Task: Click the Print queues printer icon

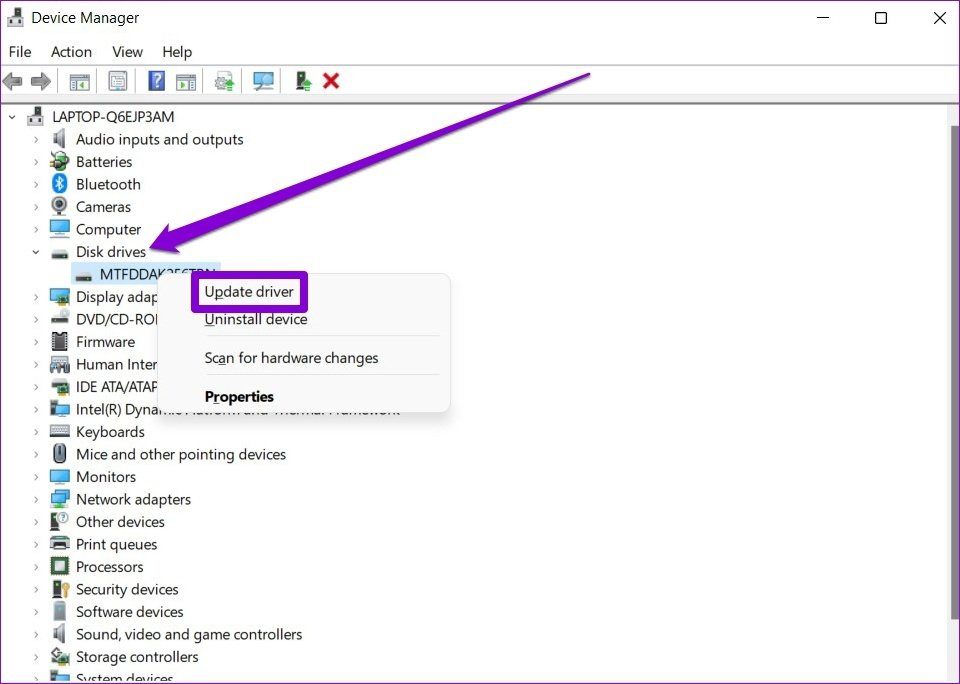Action: point(59,544)
